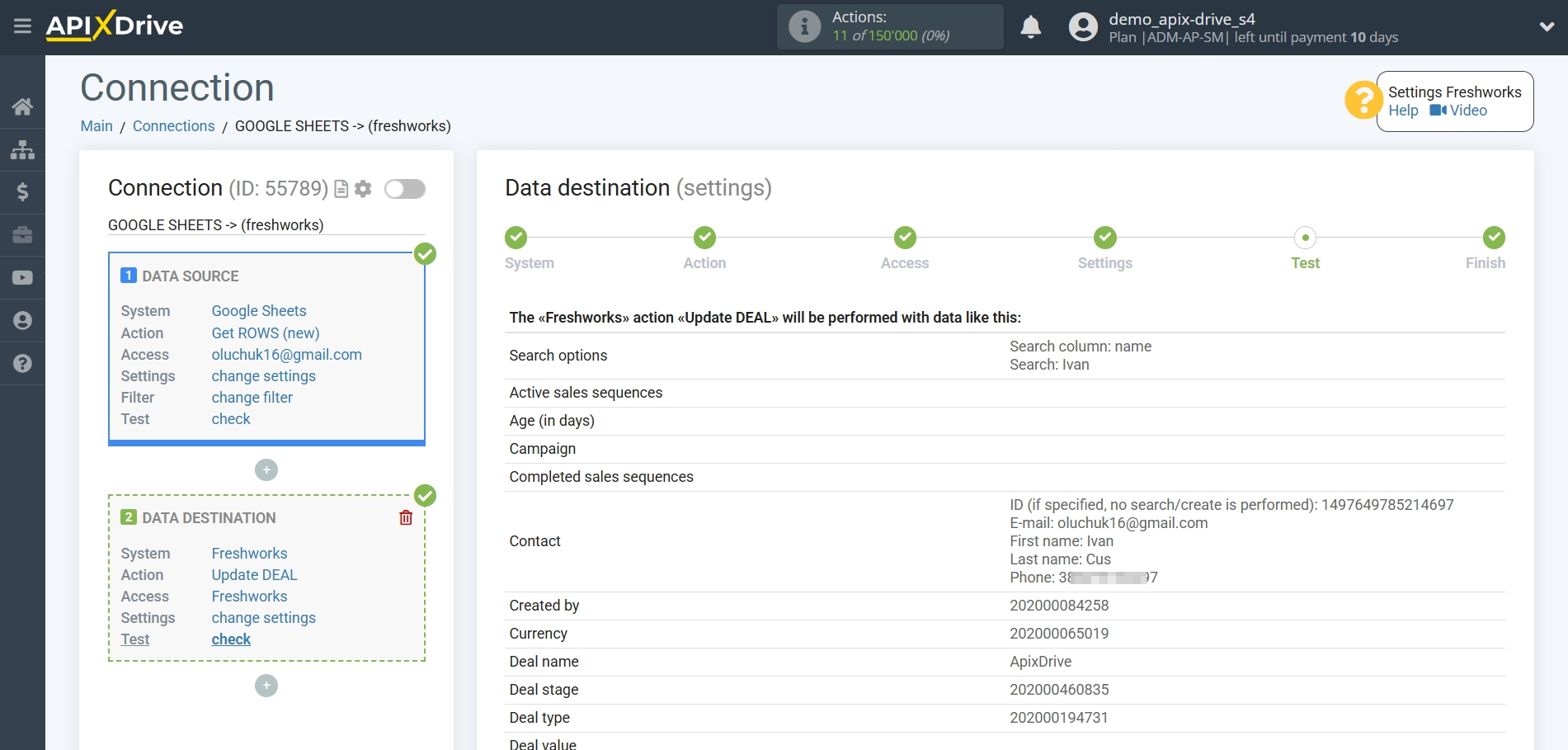
Task: Go to the Main breadcrumb
Action: pyautogui.click(x=97, y=126)
